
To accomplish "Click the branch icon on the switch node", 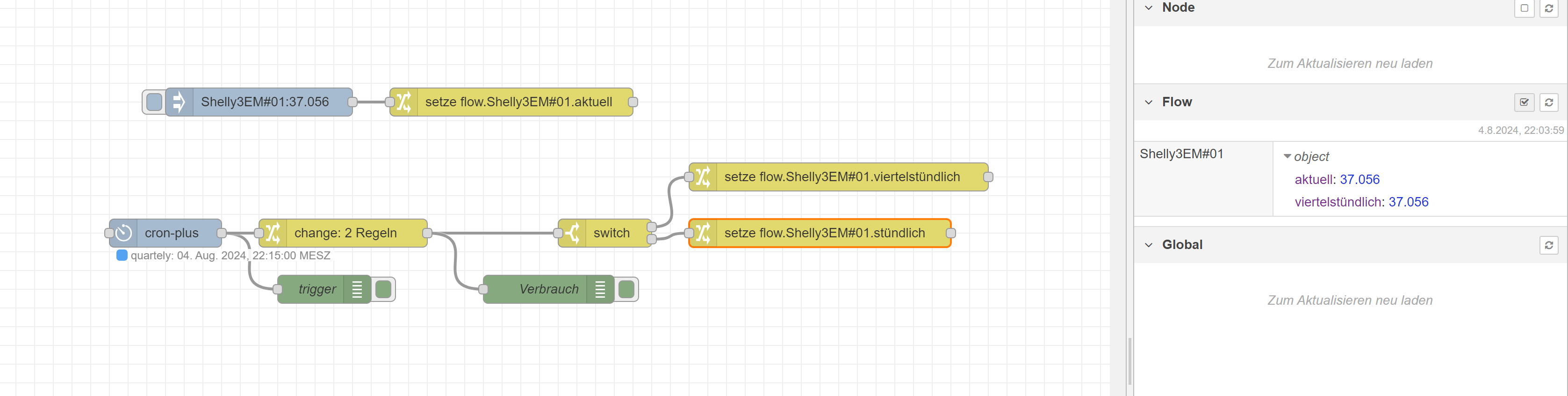I will point(572,233).
